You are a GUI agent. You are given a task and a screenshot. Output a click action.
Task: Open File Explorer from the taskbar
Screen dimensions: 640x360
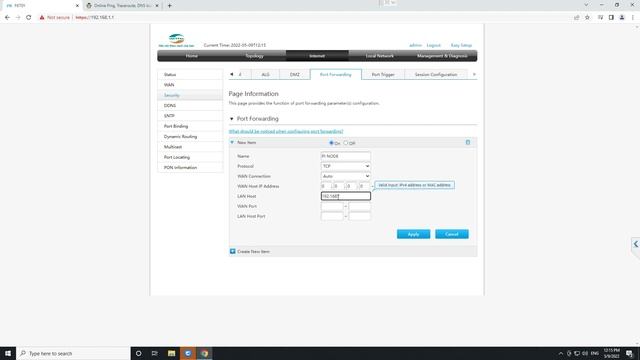coord(171,353)
